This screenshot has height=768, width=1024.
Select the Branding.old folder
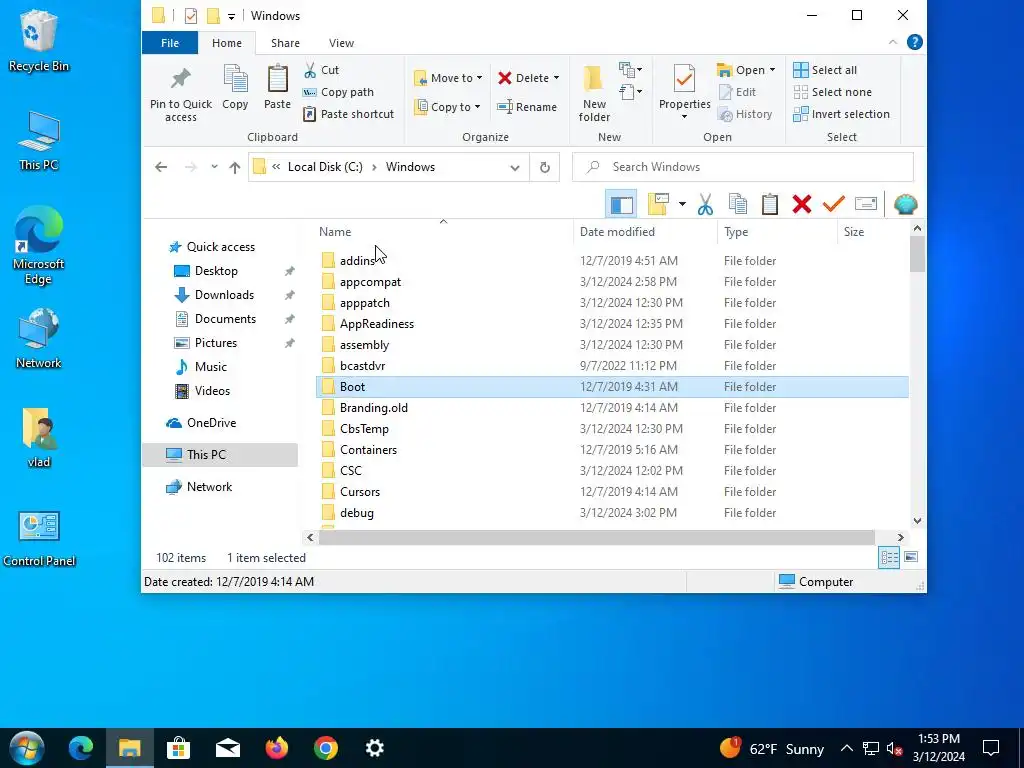(612, 408)
